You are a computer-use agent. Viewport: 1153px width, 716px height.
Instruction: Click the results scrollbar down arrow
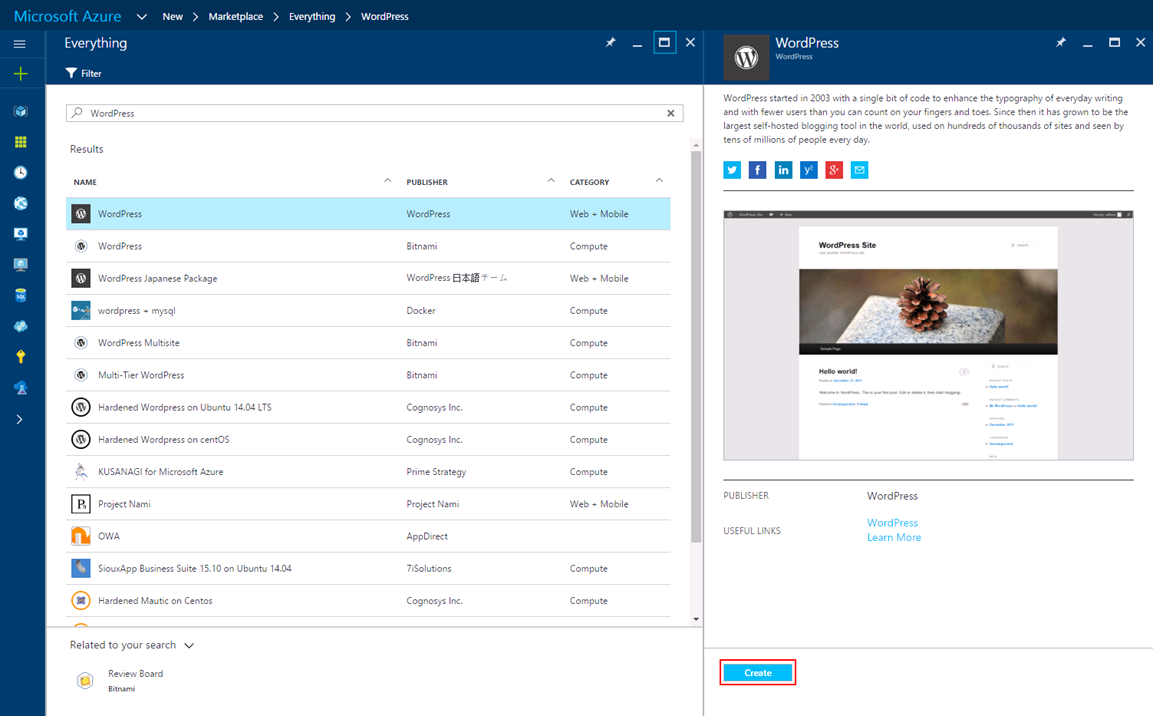tap(696, 619)
